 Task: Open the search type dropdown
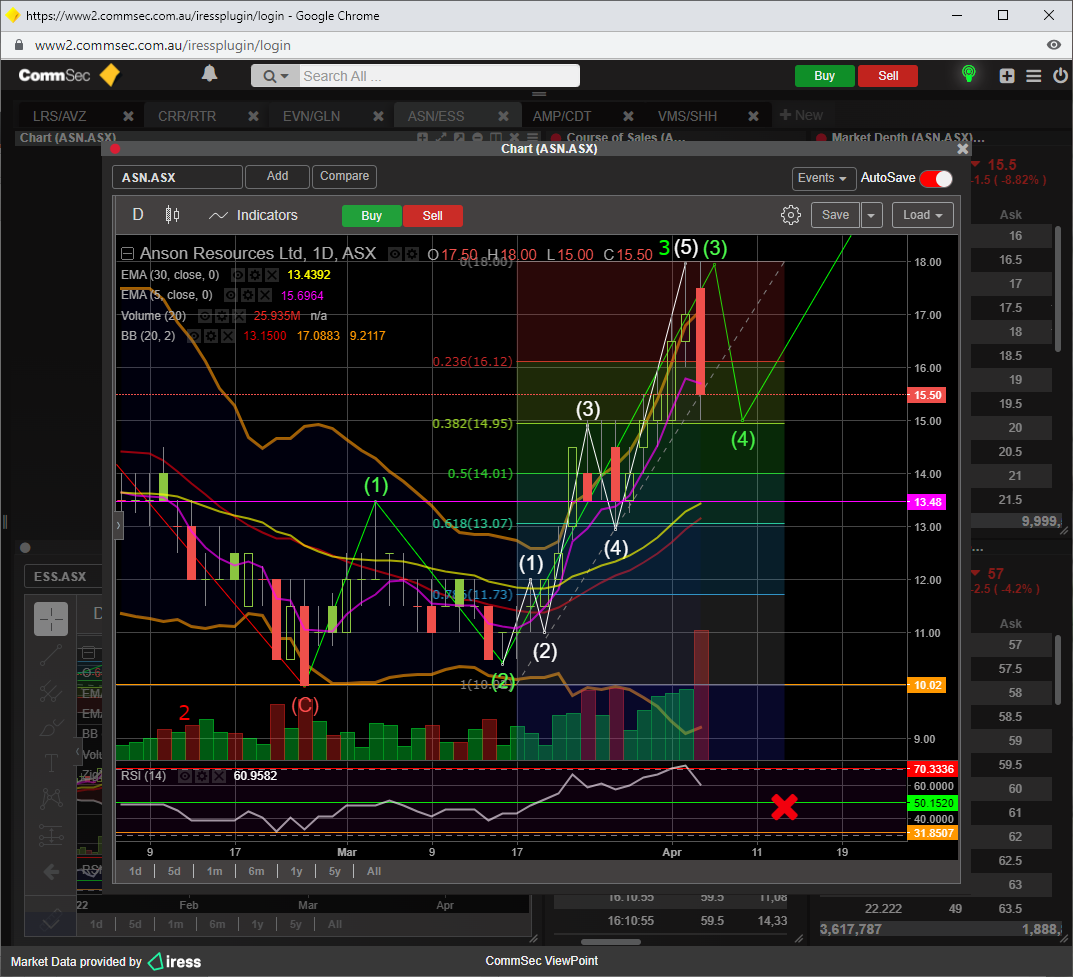276,76
